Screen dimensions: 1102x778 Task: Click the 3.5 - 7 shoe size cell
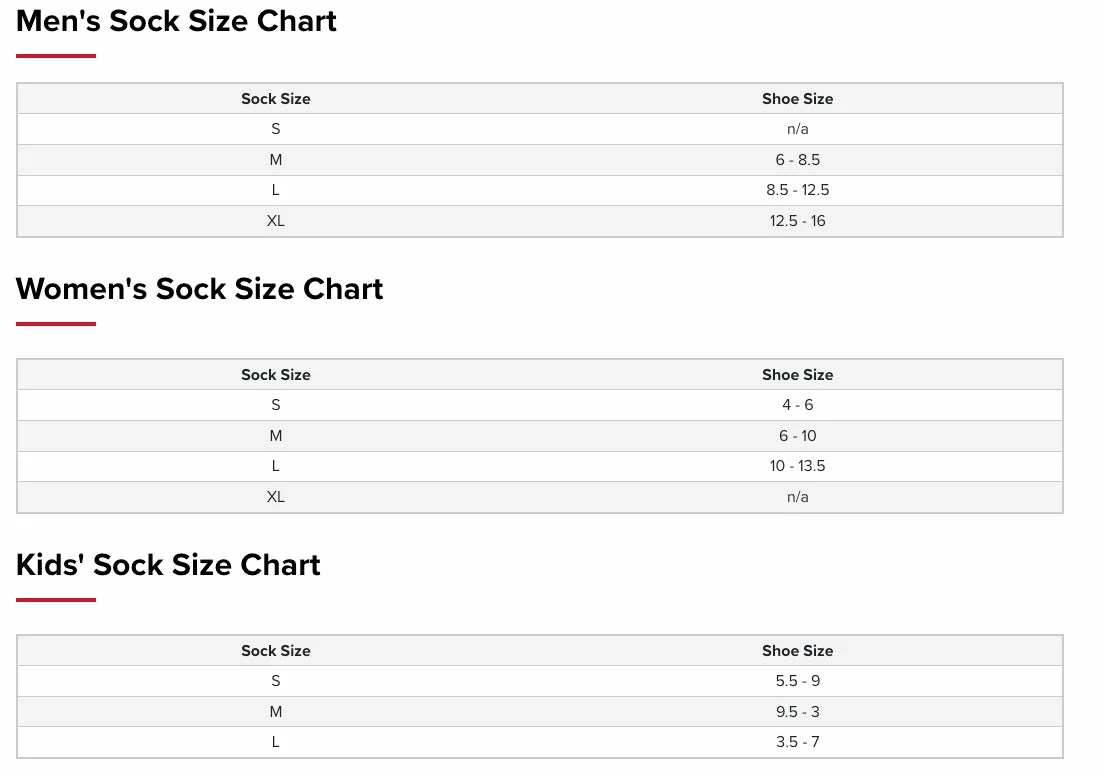point(797,742)
